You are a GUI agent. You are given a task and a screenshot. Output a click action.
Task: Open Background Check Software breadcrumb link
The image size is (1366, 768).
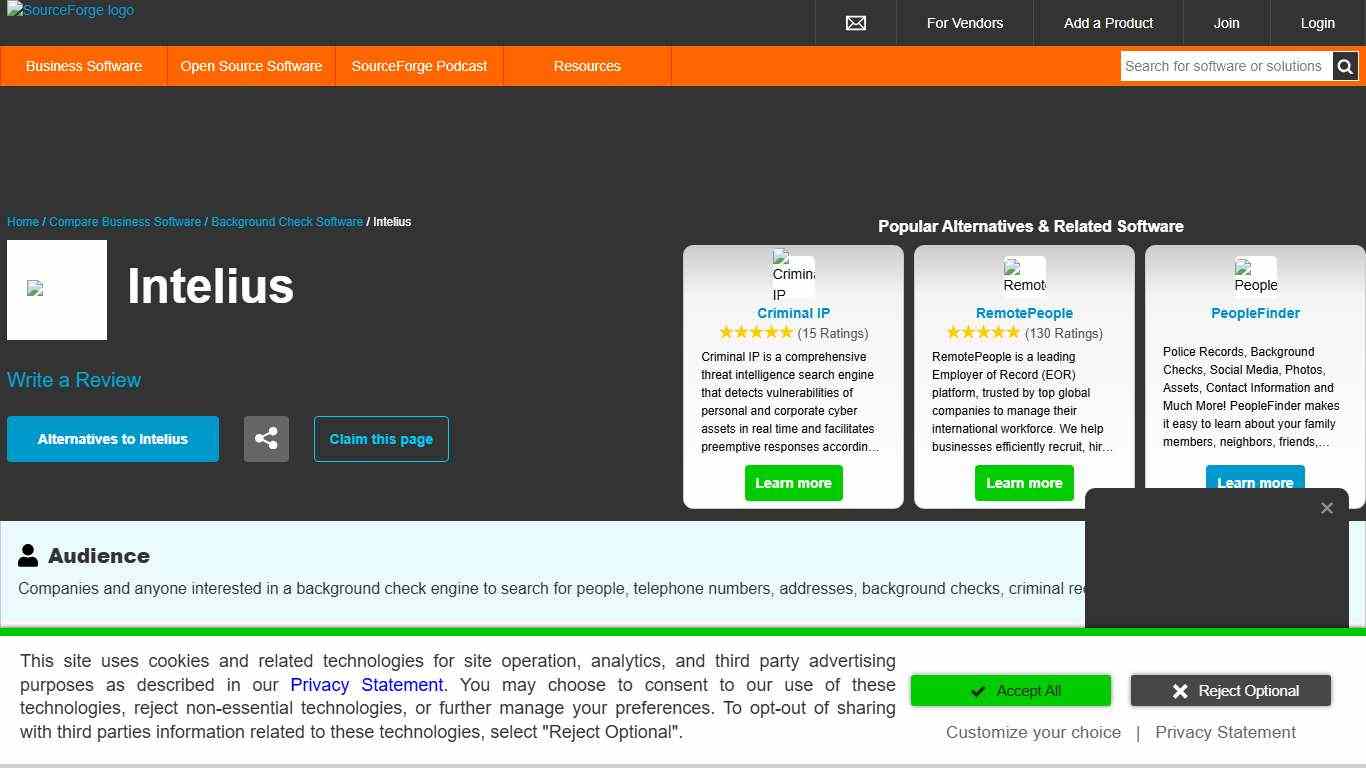pos(287,222)
